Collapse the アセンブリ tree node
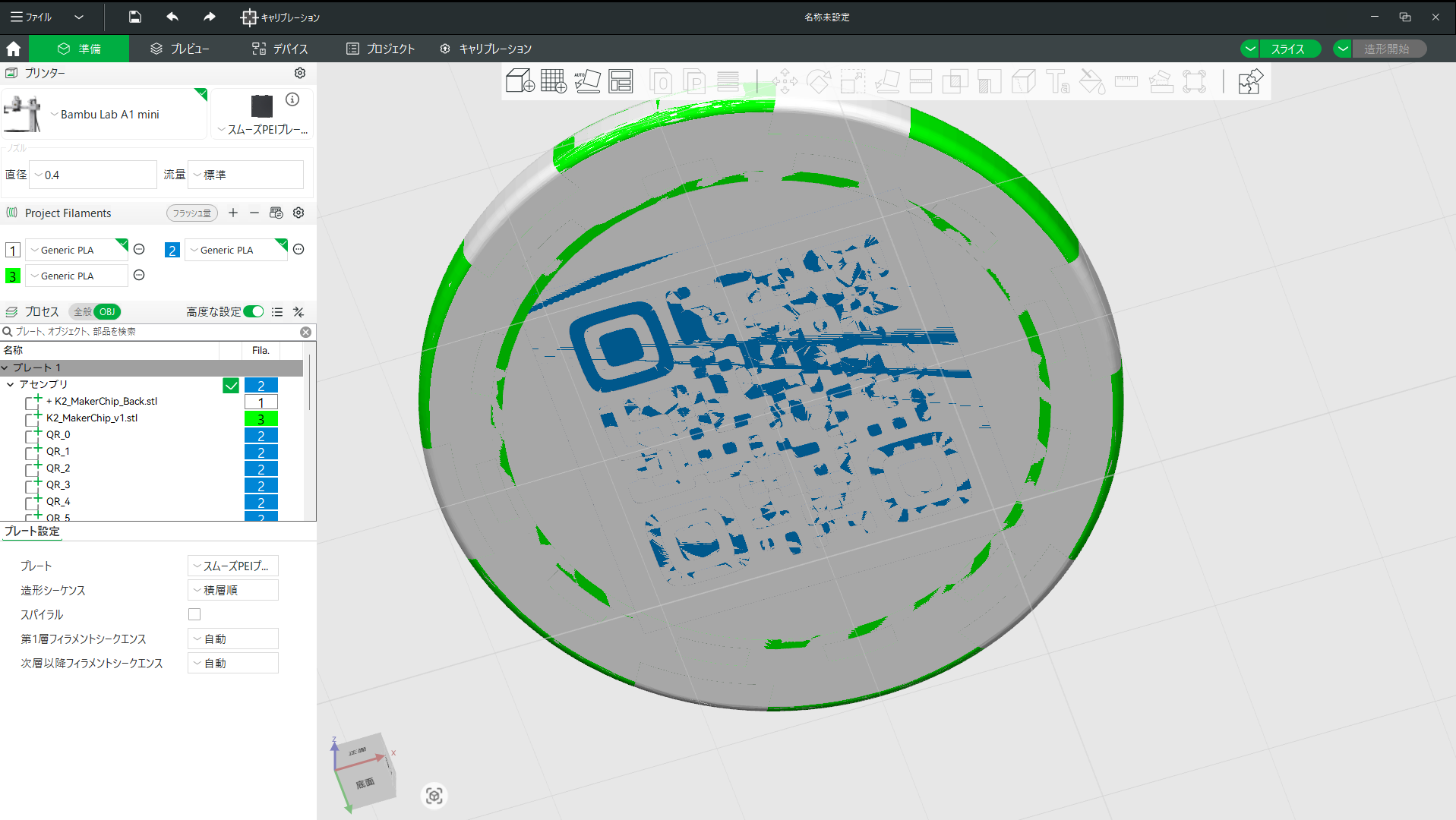1456x820 pixels. [11, 384]
